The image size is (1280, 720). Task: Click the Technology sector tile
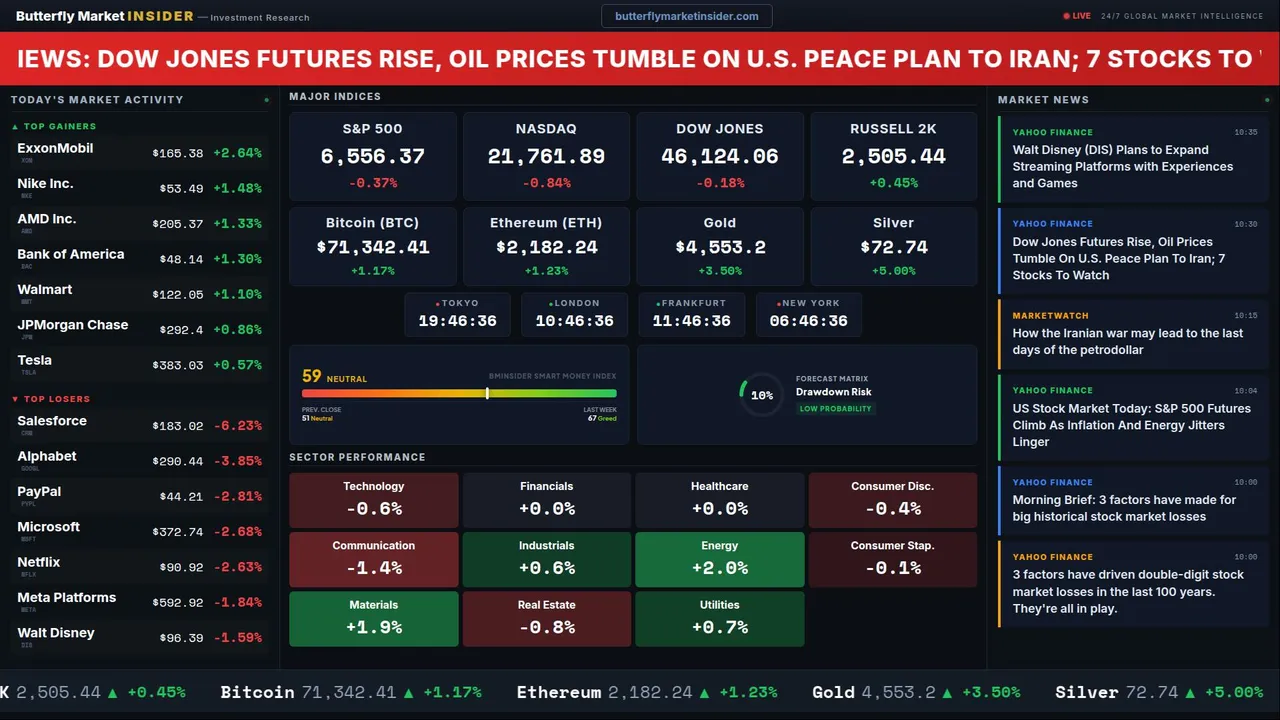pyautogui.click(x=373, y=500)
